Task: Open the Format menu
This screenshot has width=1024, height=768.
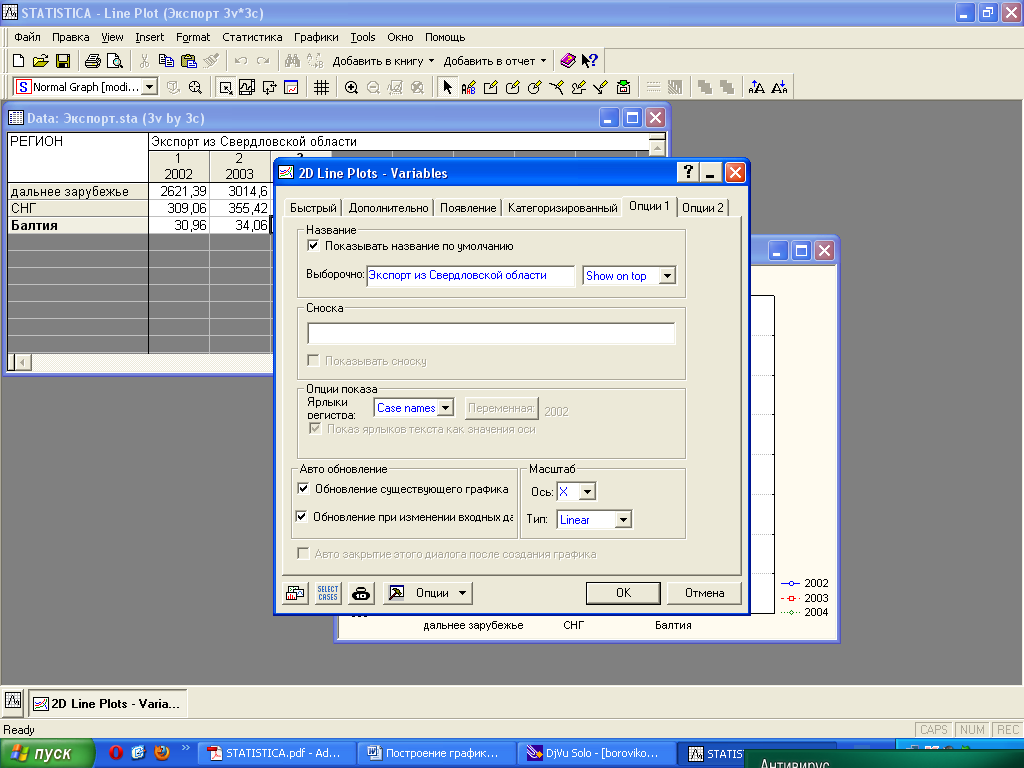Action: tap(193, 37)
